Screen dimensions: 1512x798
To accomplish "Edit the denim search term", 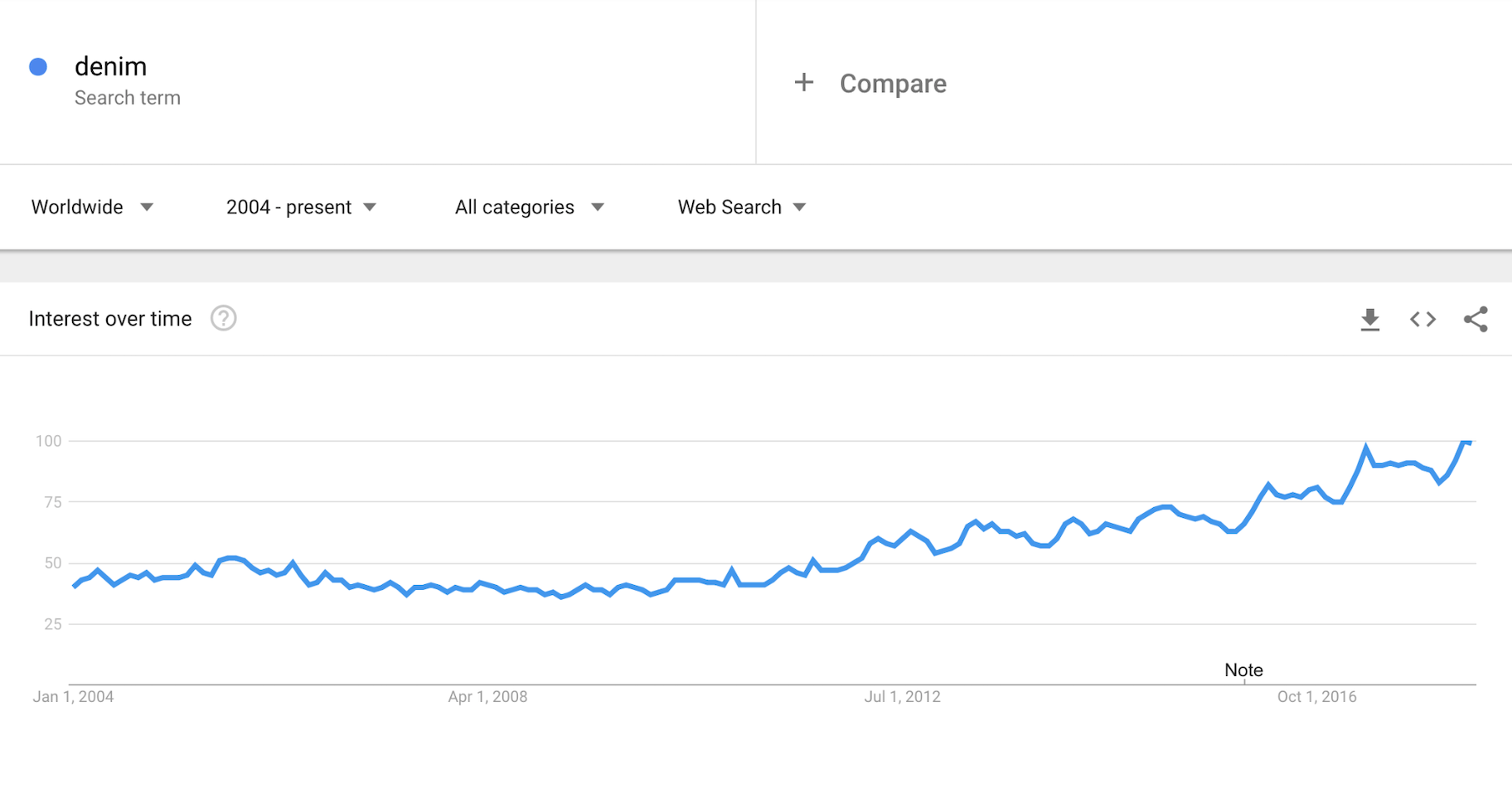I will (110, 66).
